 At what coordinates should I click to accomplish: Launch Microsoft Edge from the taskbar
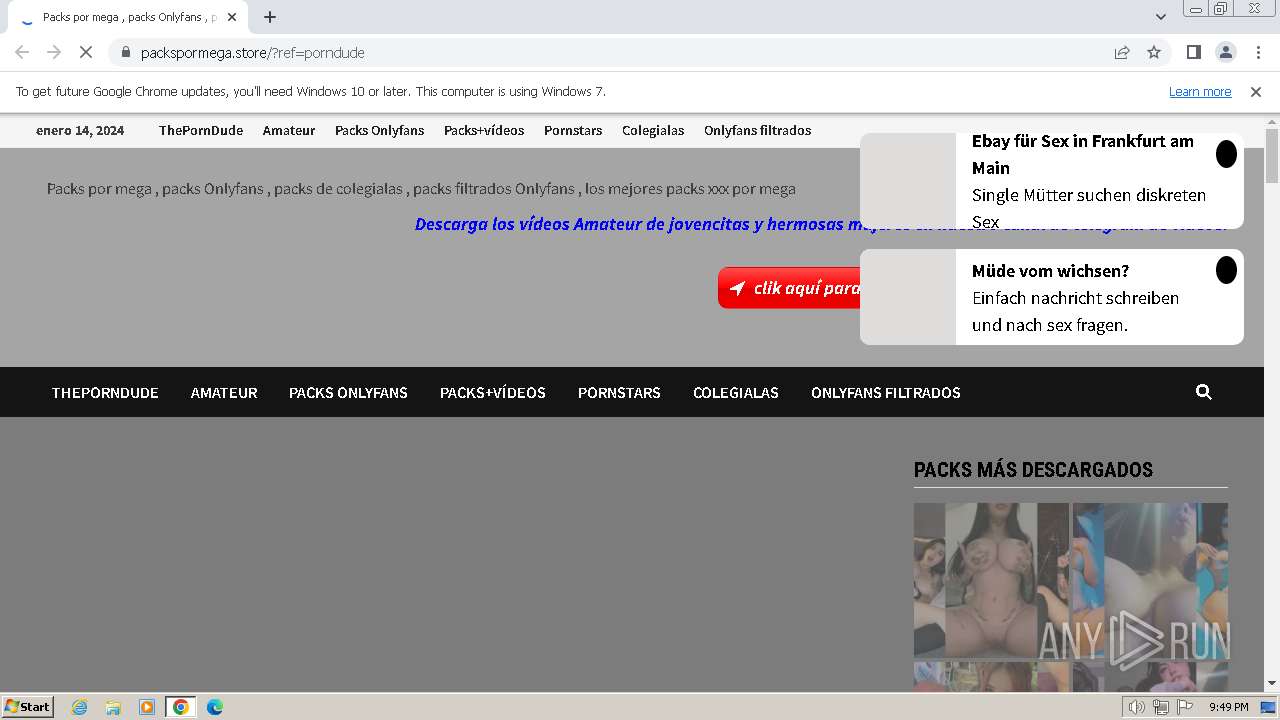pyautogui.click(x=215, y=707)
